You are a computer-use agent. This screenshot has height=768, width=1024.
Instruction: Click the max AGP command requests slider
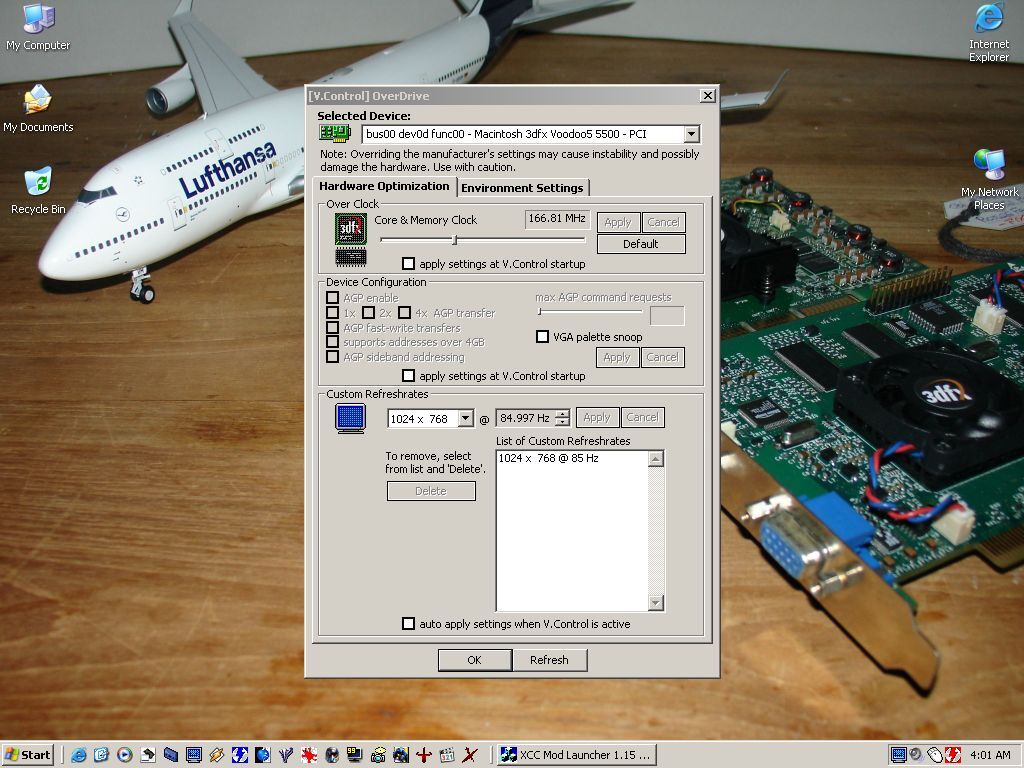click(591, 312)
